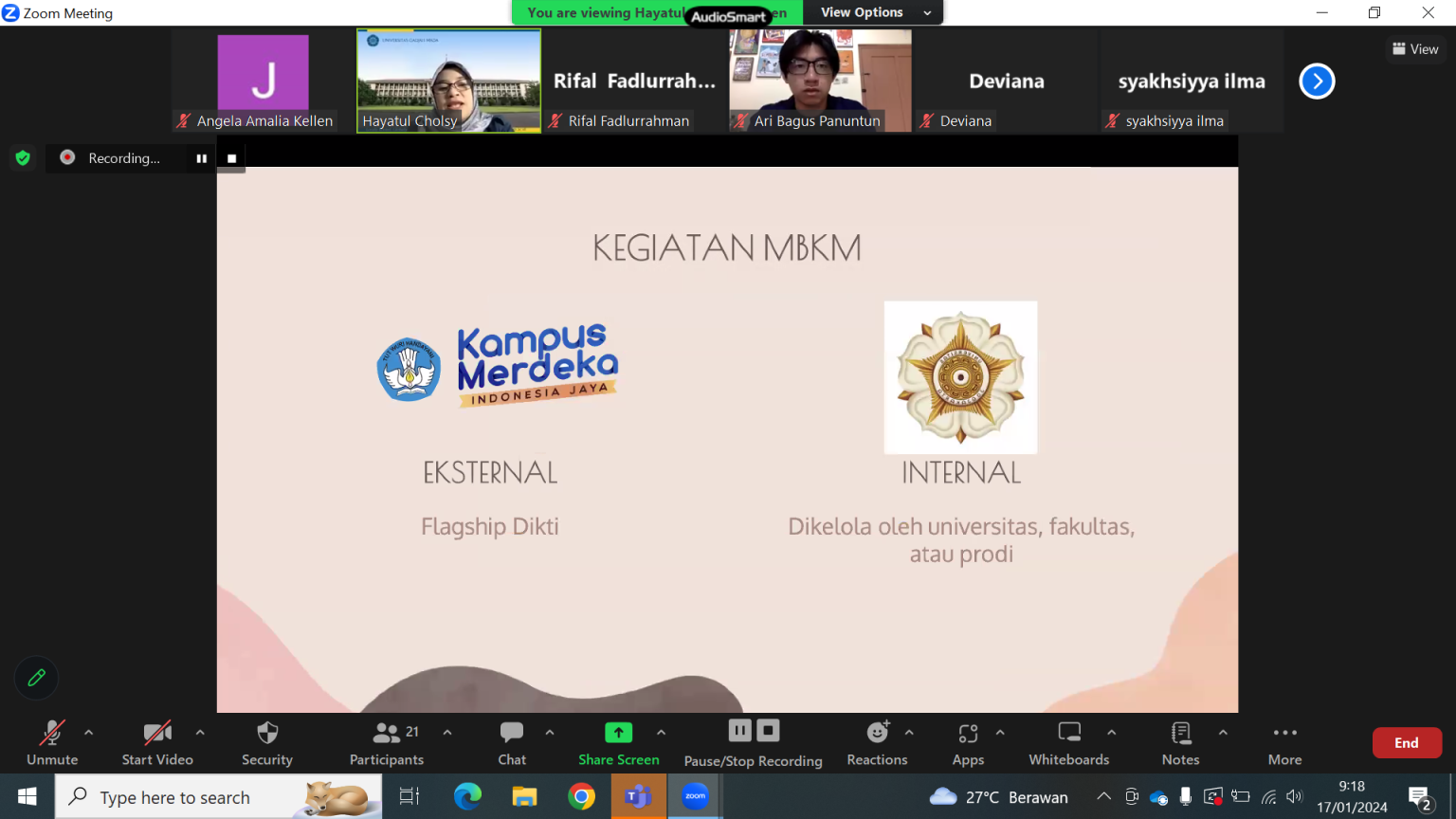Click the university emblem on slide
Image resolution: width=1456 pixels, height=819 pixels.
click(x=960, y=377)
